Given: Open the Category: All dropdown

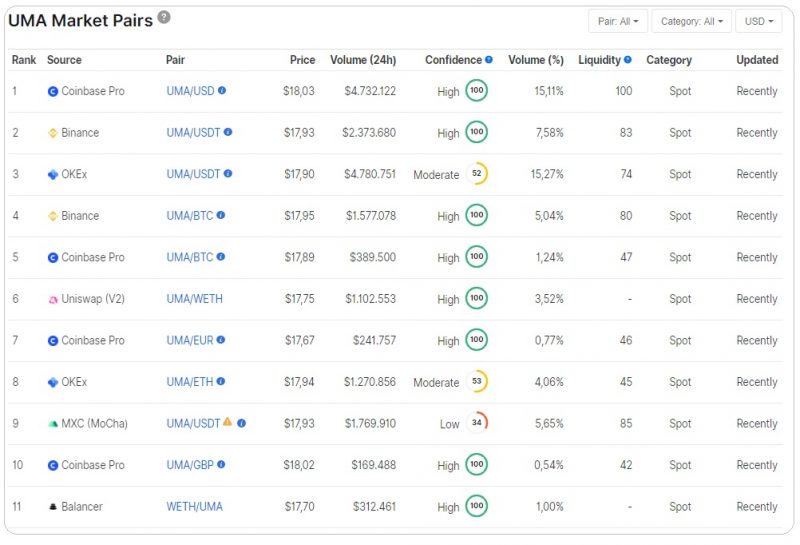Looking at the screenshot, I should coord(692,21).
